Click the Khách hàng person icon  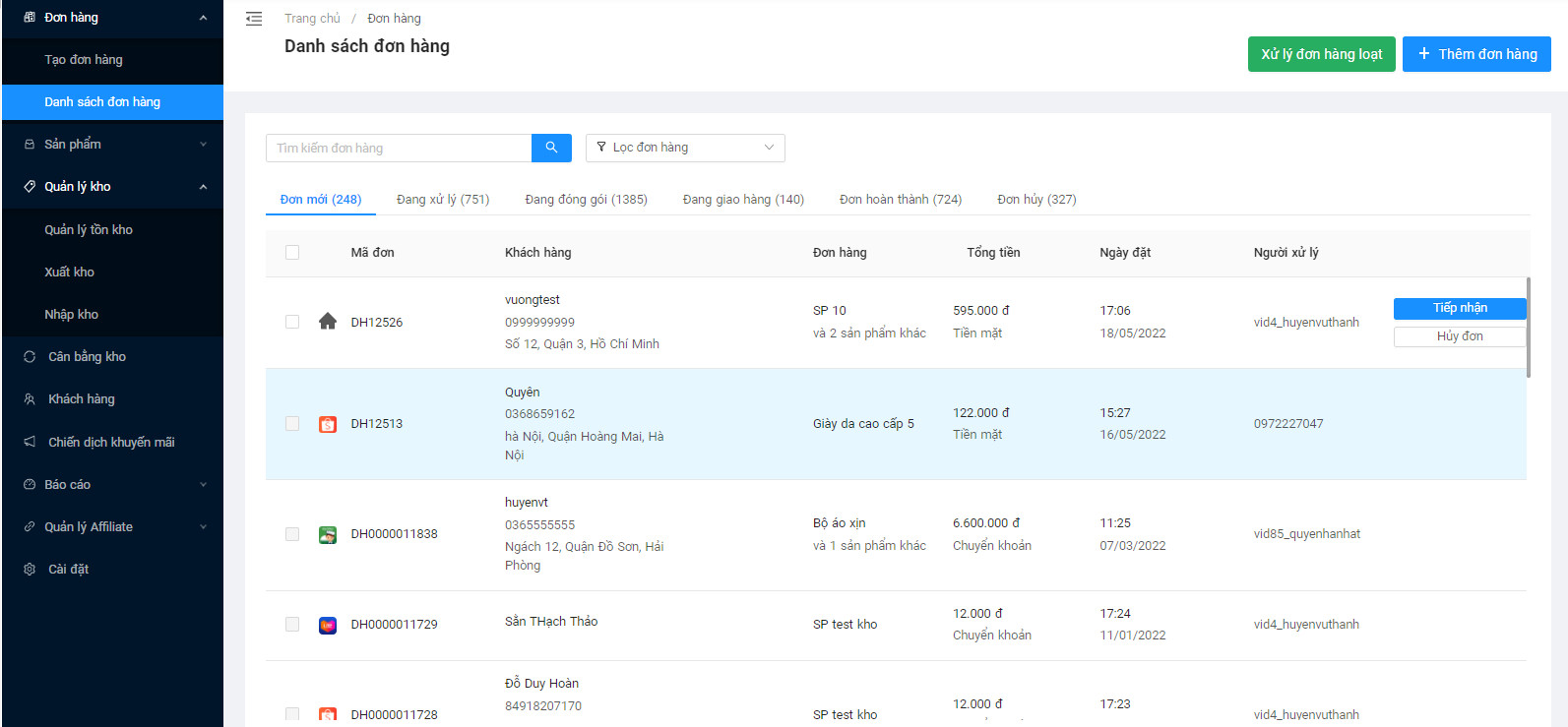[30, 399]
